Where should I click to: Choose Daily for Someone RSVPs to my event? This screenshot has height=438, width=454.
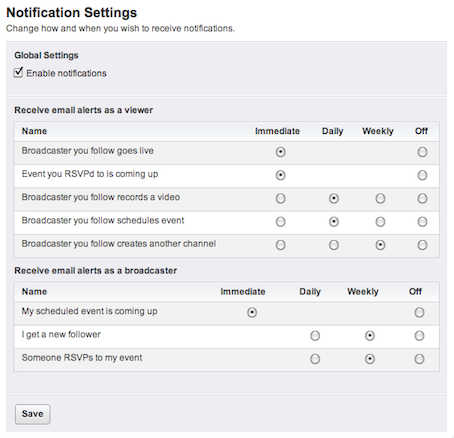click(315, 359)
